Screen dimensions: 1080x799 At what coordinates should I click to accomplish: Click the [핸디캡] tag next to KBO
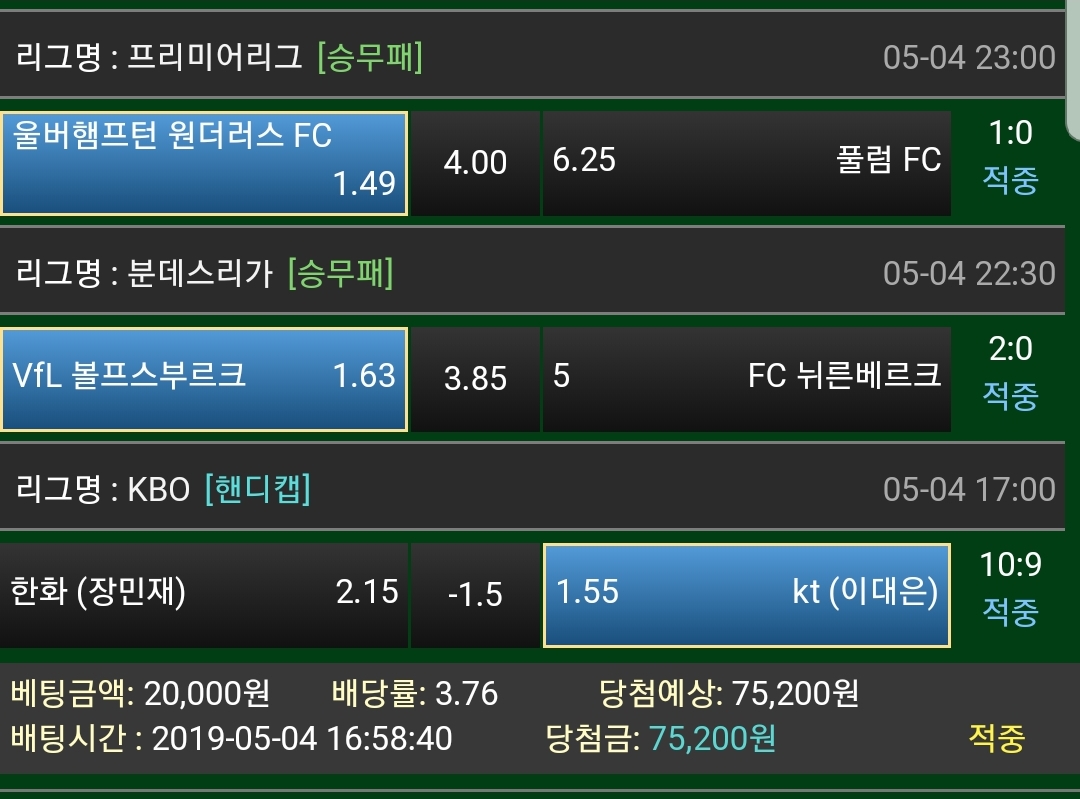click(x=258, y=489)
